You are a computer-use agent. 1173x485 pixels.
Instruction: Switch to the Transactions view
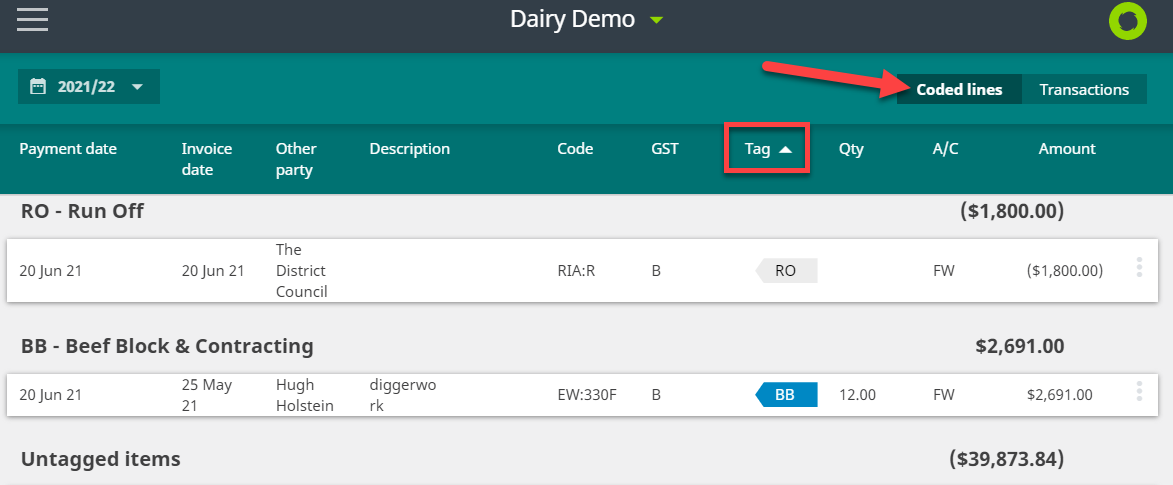1084,90
